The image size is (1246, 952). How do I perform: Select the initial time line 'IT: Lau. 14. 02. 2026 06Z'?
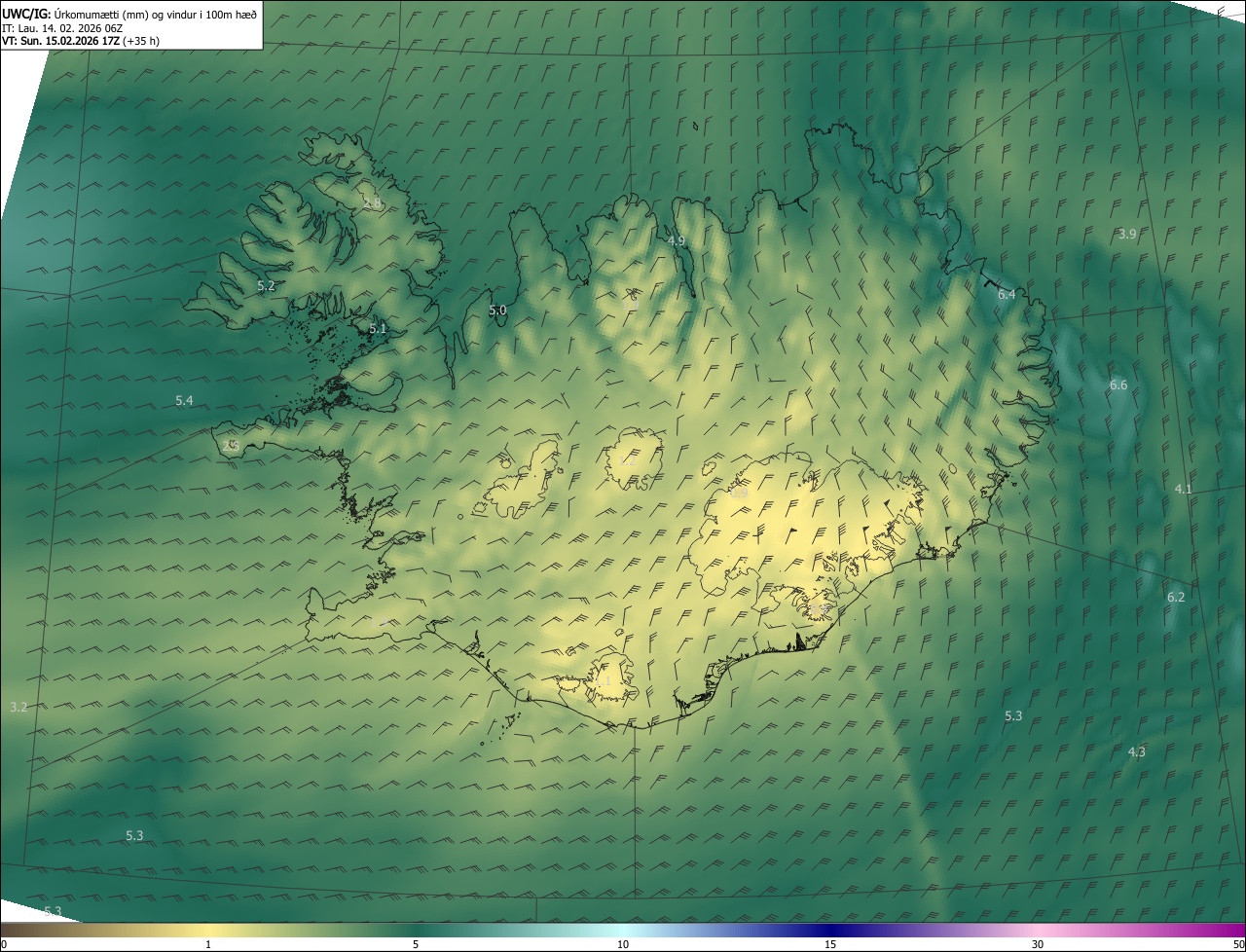(61, 28)
